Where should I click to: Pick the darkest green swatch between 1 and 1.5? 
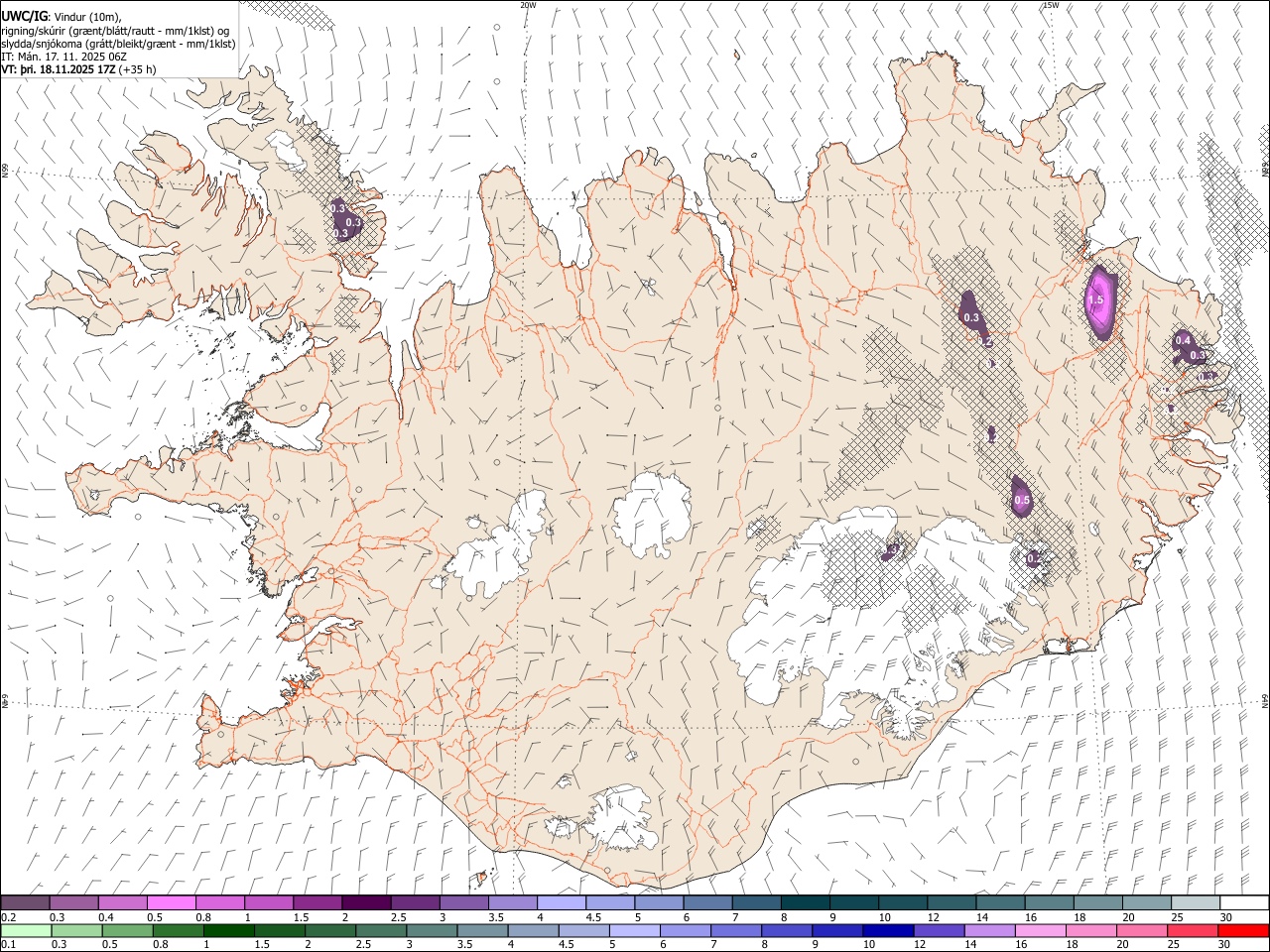point(229,931)
